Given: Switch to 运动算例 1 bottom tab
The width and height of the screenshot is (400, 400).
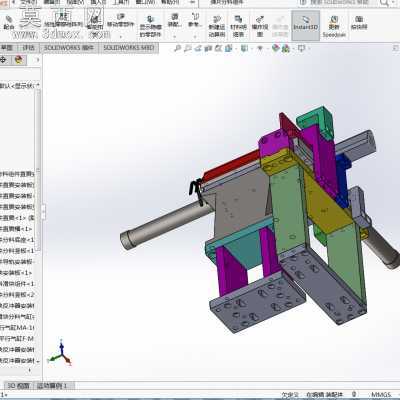Looking at the screenshot, I should (52, 386).
